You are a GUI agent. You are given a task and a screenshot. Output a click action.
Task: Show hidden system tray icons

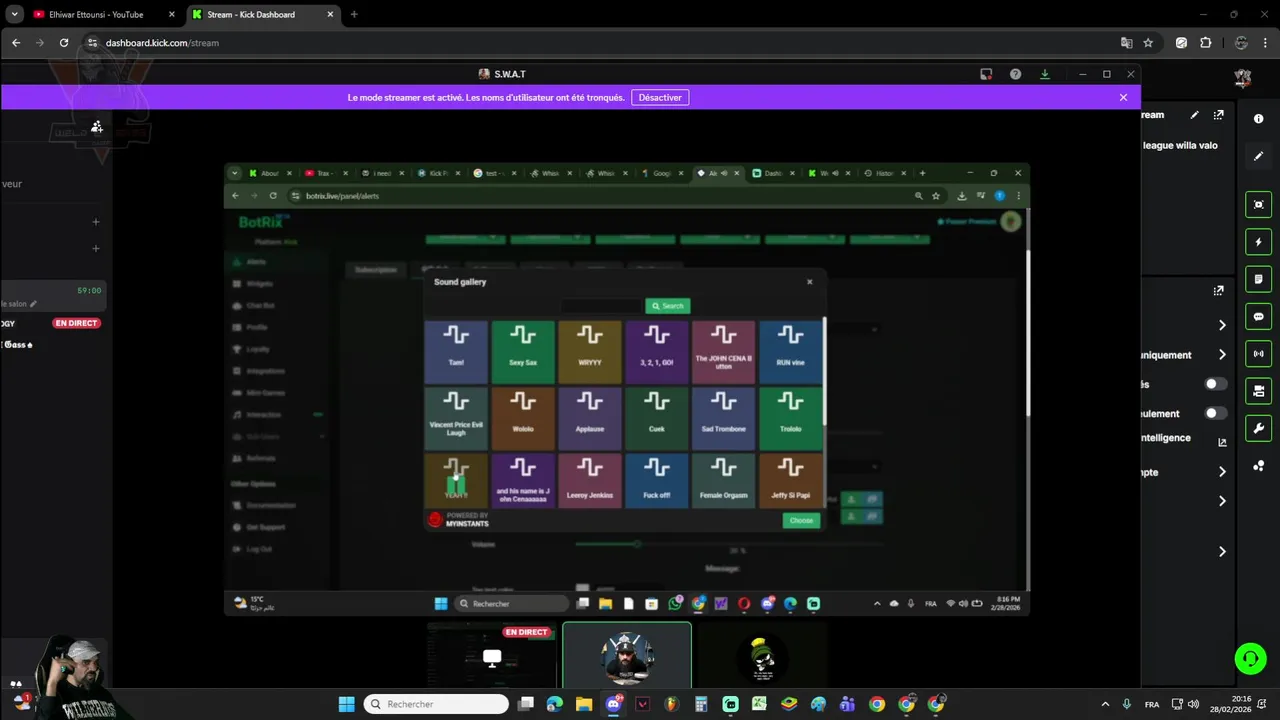[1105, 704]
